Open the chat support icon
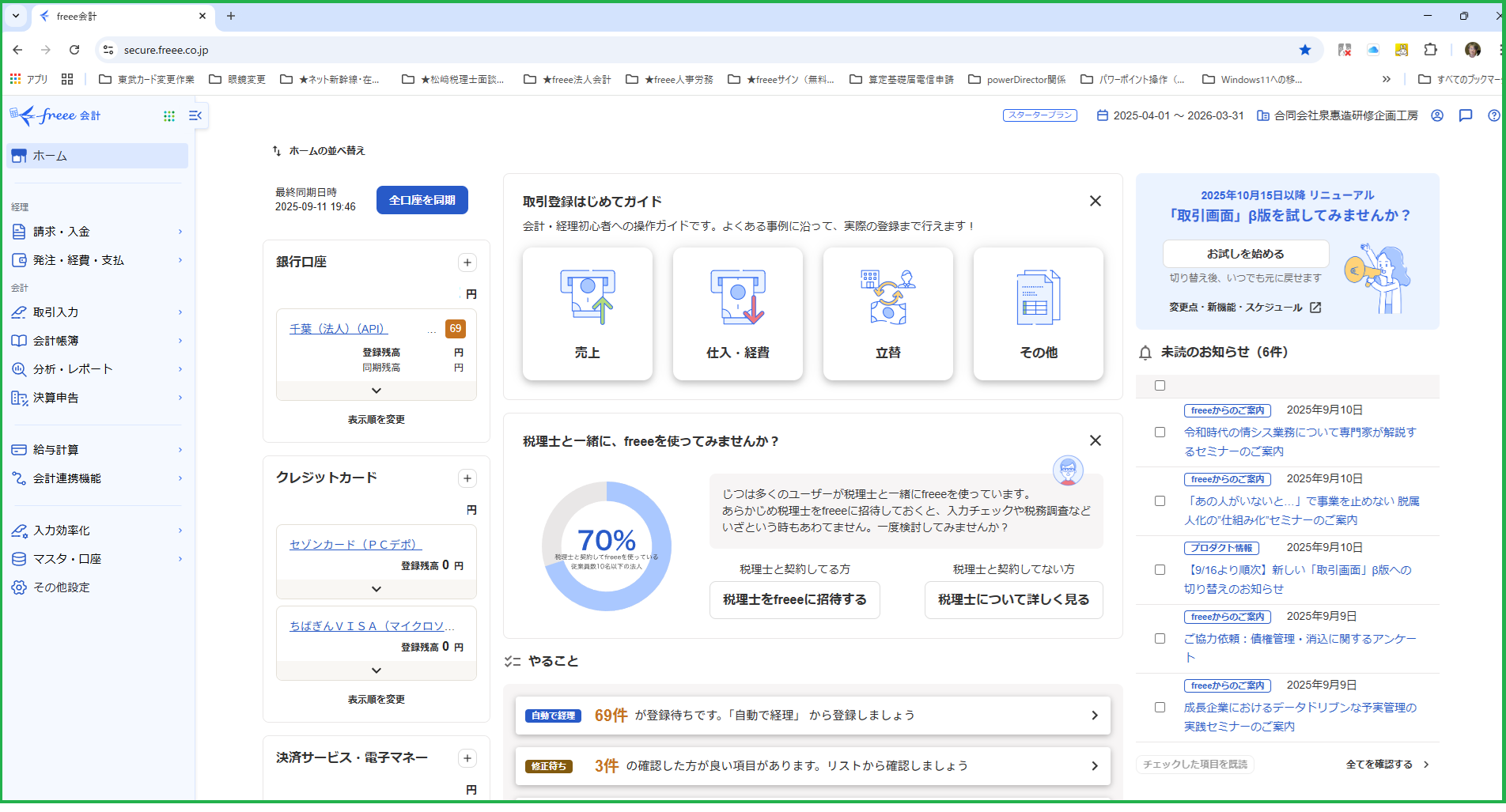Viewport: 1506px width, 812px height. [x=1466, y=115]
